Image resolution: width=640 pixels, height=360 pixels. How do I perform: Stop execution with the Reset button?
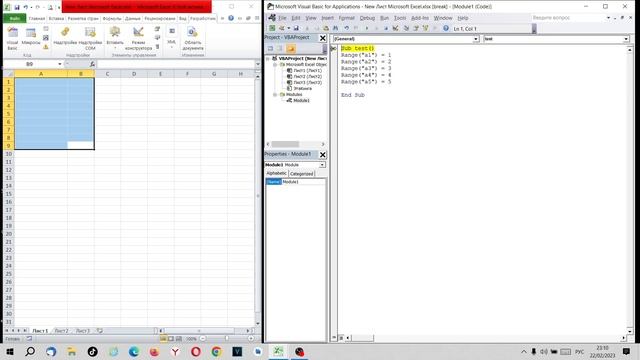tap(386, 28)
